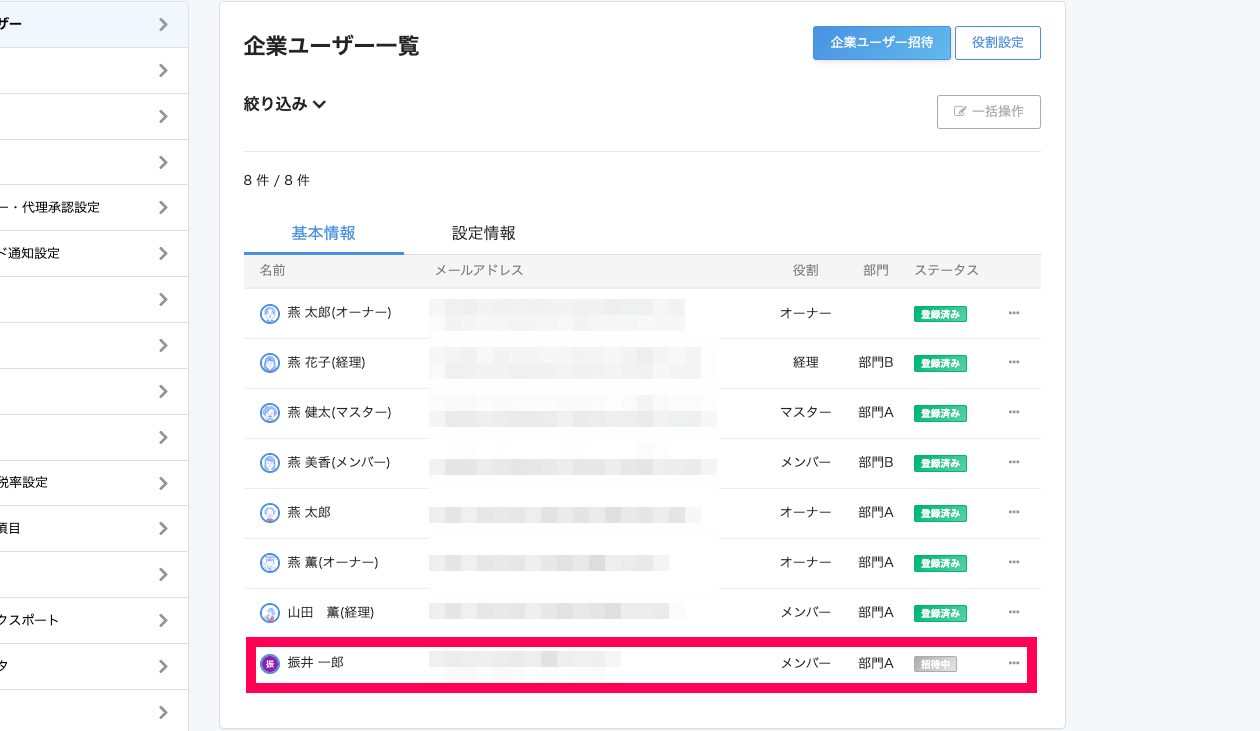Click purple avatar of 振井 一郎
The width and height of the screenshot is (1260, 731).
point(269,663)
